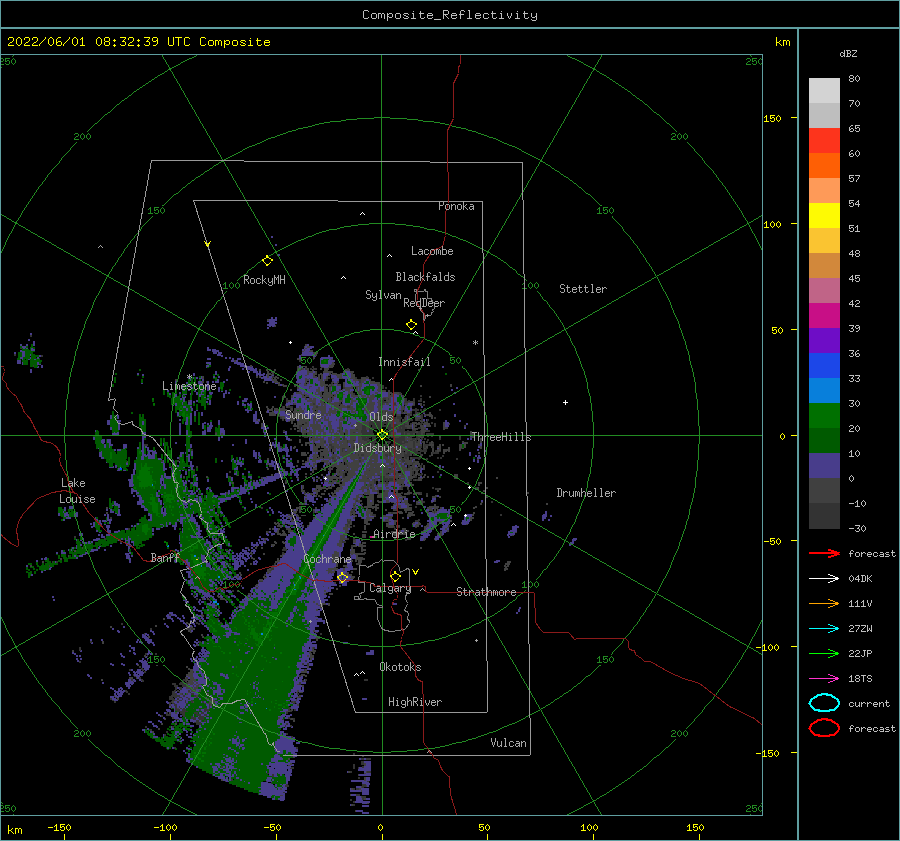Click the ThreeHills town label
This screenshot has width=900, height=841.
click(501, 437)
